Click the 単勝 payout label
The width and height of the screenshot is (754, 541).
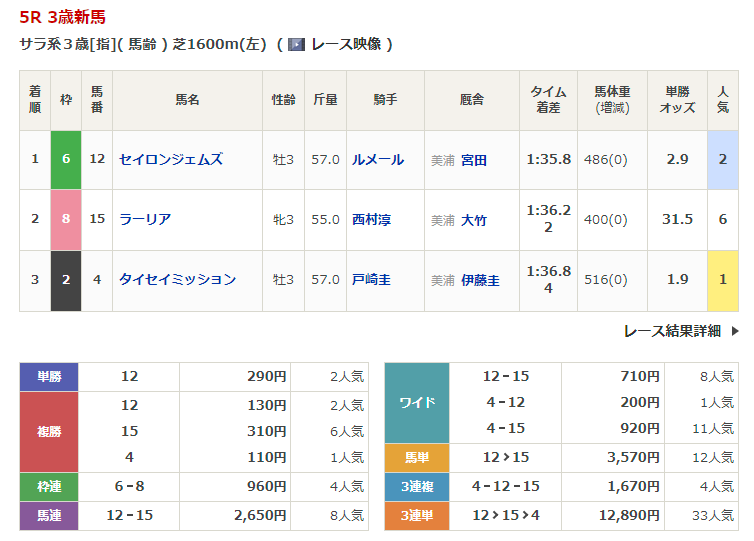pyautogui.click(x=49, y=376)
